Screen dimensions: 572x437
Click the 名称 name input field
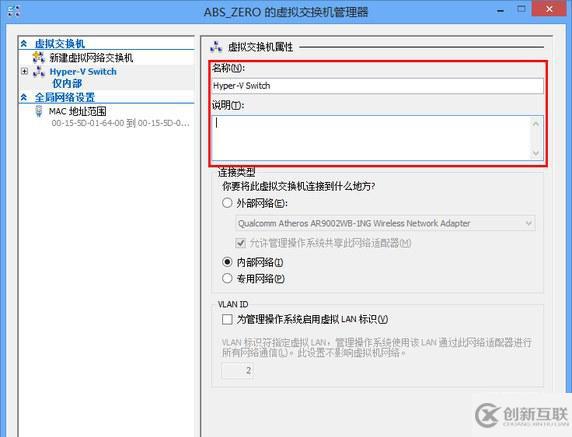coord(377,86)
